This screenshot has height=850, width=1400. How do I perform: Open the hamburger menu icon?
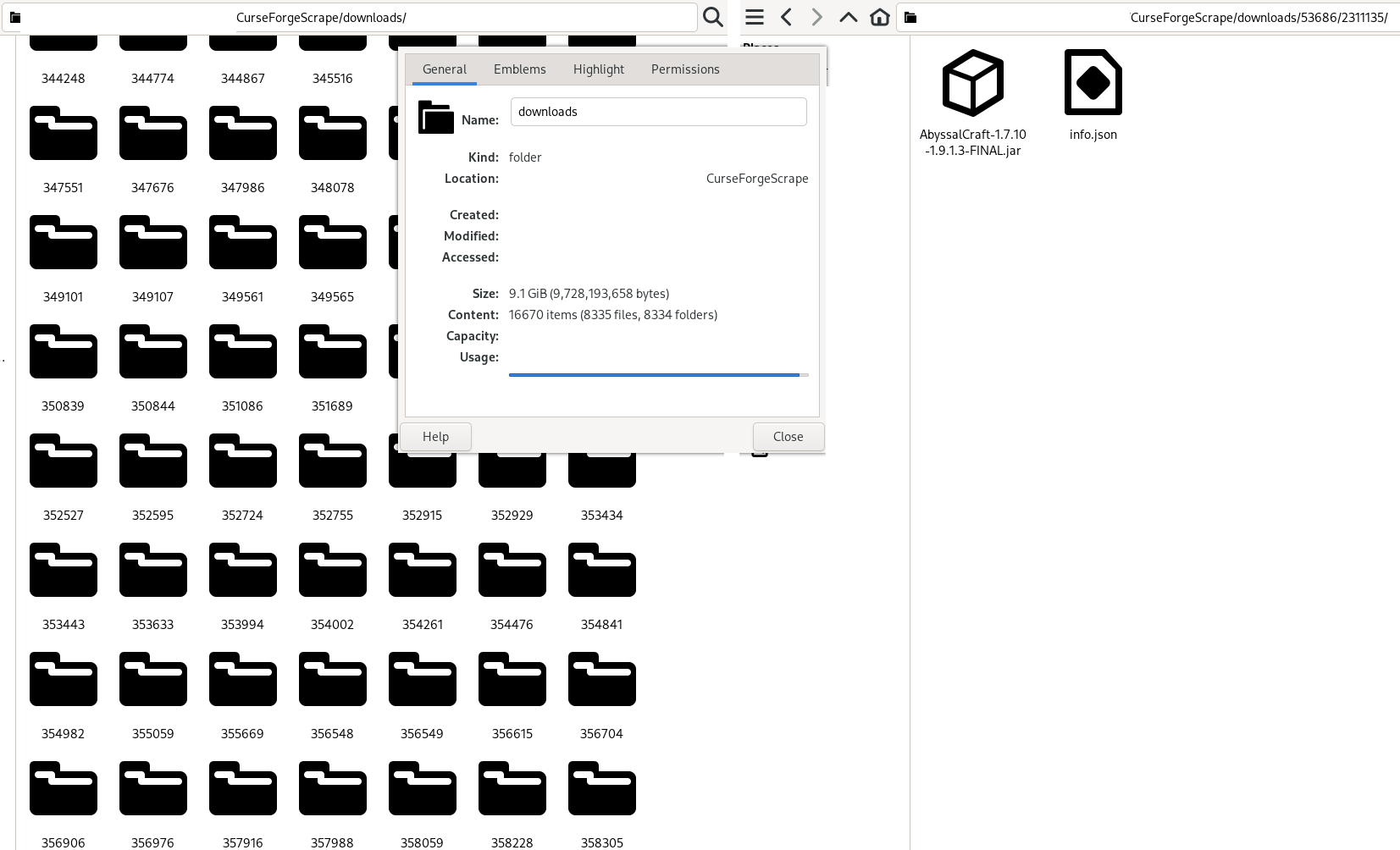coord(755,17)
